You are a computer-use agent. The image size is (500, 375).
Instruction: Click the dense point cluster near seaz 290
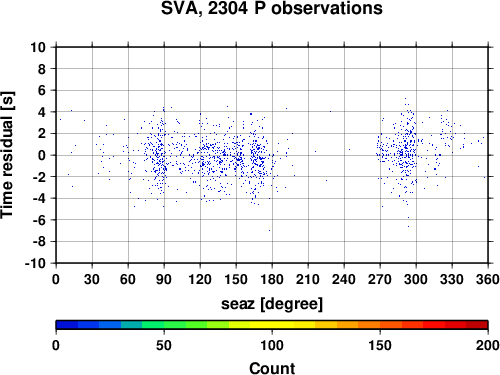(406, 152)
